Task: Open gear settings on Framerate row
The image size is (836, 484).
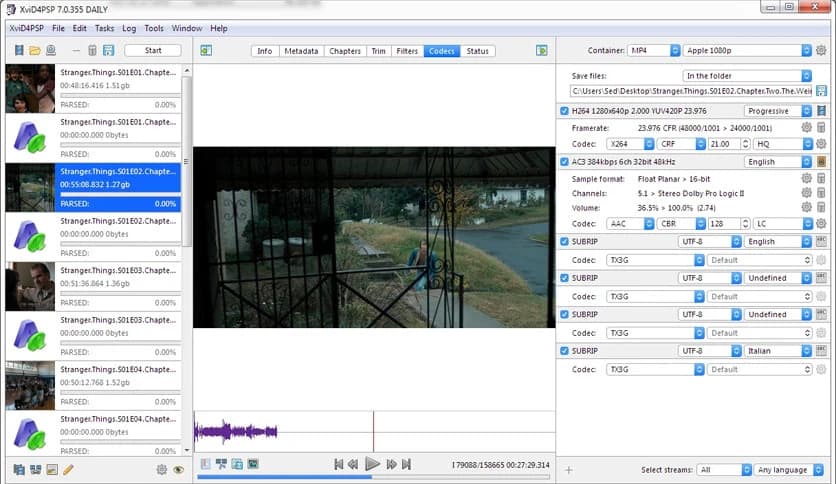Action: click(806, 127)
